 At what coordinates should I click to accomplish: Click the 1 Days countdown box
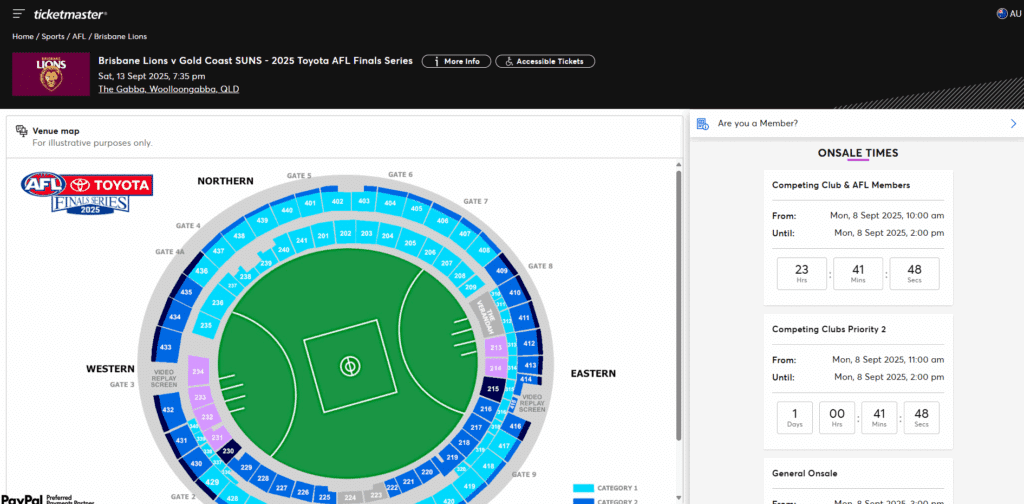[795, 417]
